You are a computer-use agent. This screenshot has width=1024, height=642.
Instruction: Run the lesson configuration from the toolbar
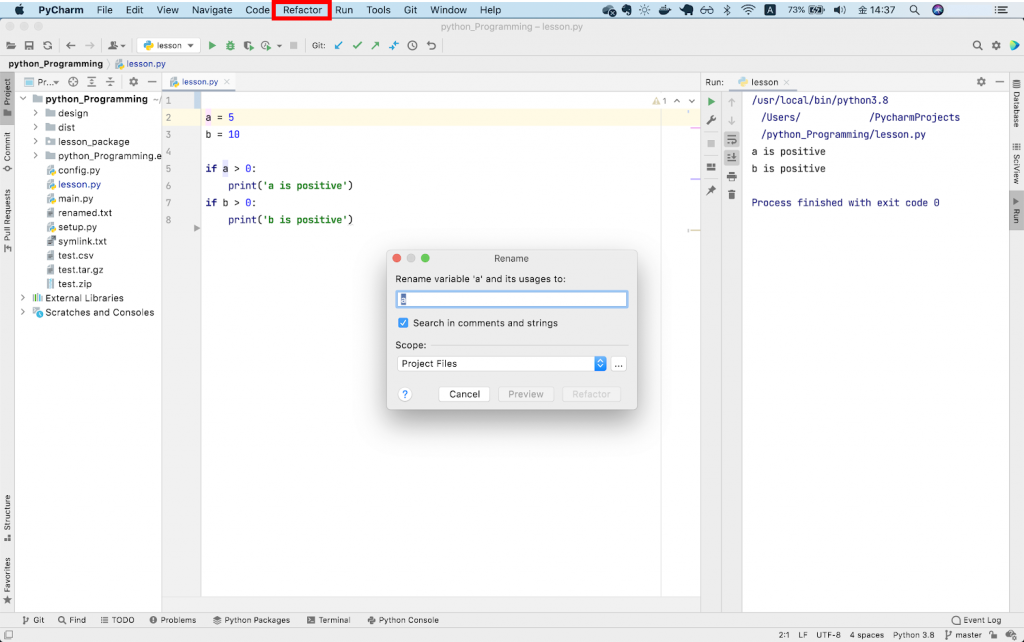(212, 46)
